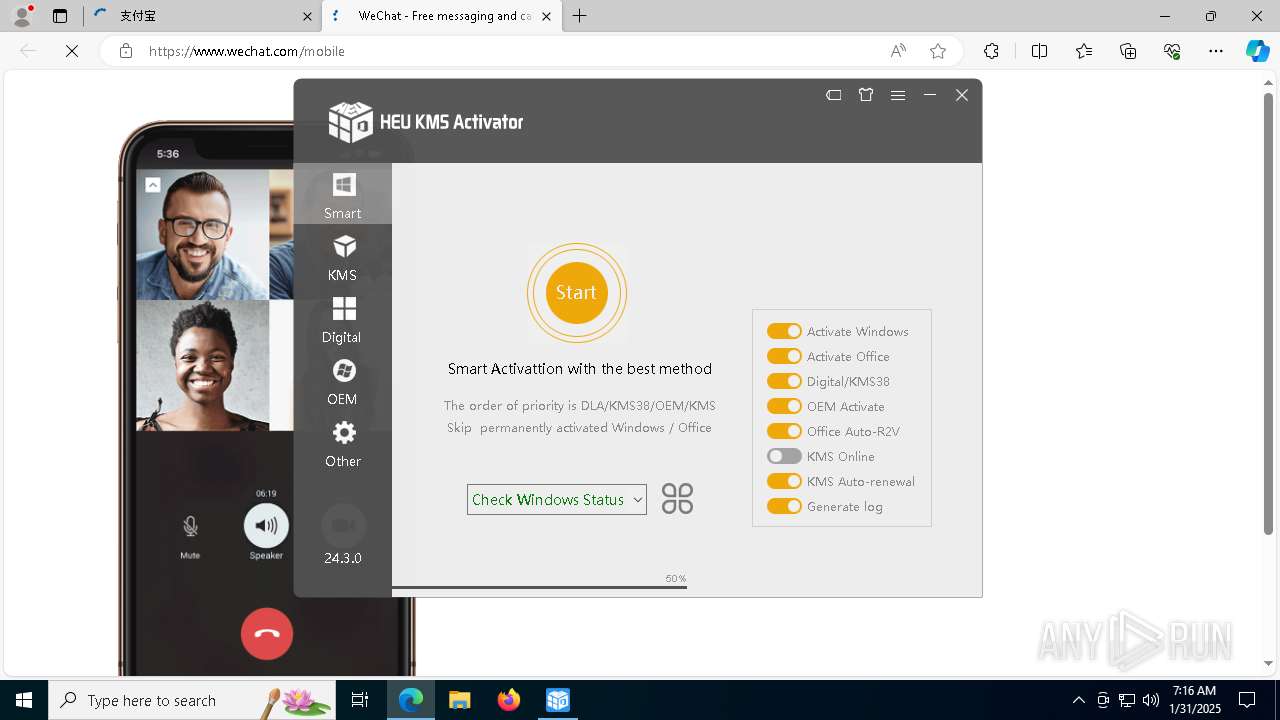Click the Read aloud icon in the address bar
Viewport: 1280px width, 720px height.
898,51
